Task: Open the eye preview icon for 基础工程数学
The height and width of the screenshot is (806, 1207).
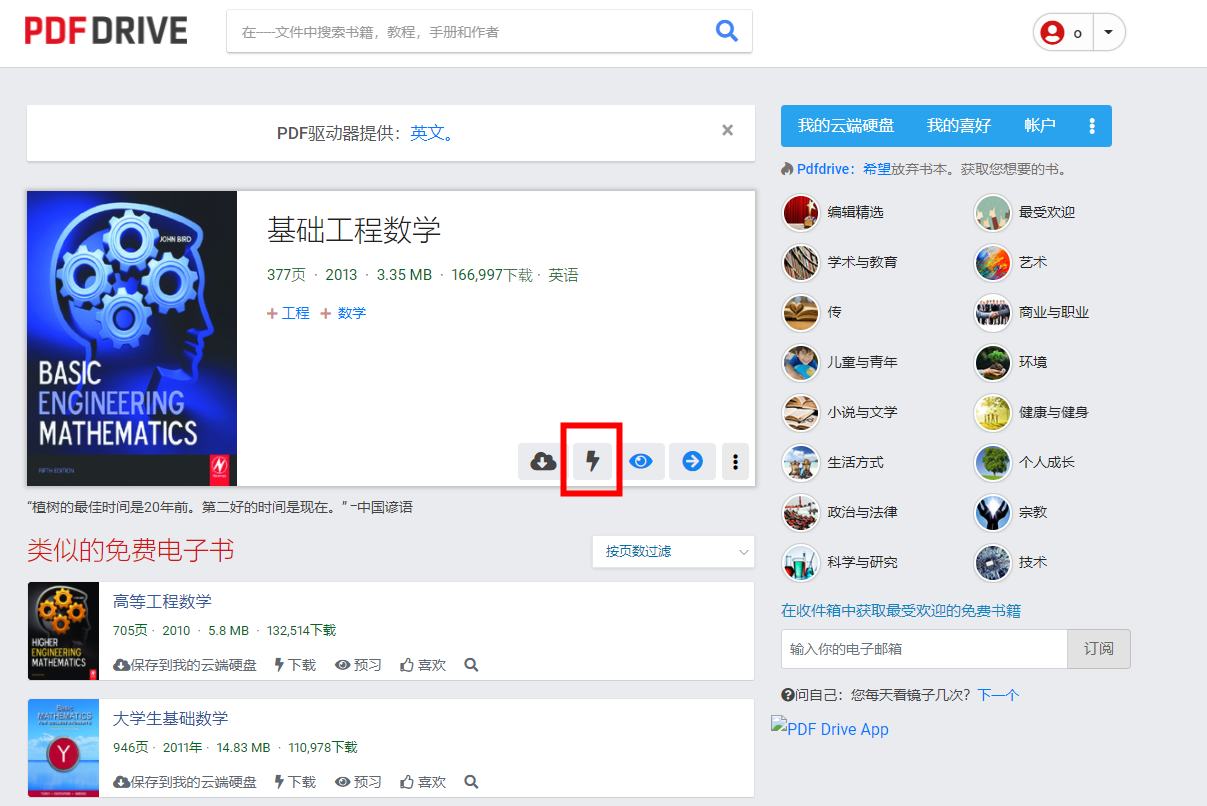Action: coord(642,461)
